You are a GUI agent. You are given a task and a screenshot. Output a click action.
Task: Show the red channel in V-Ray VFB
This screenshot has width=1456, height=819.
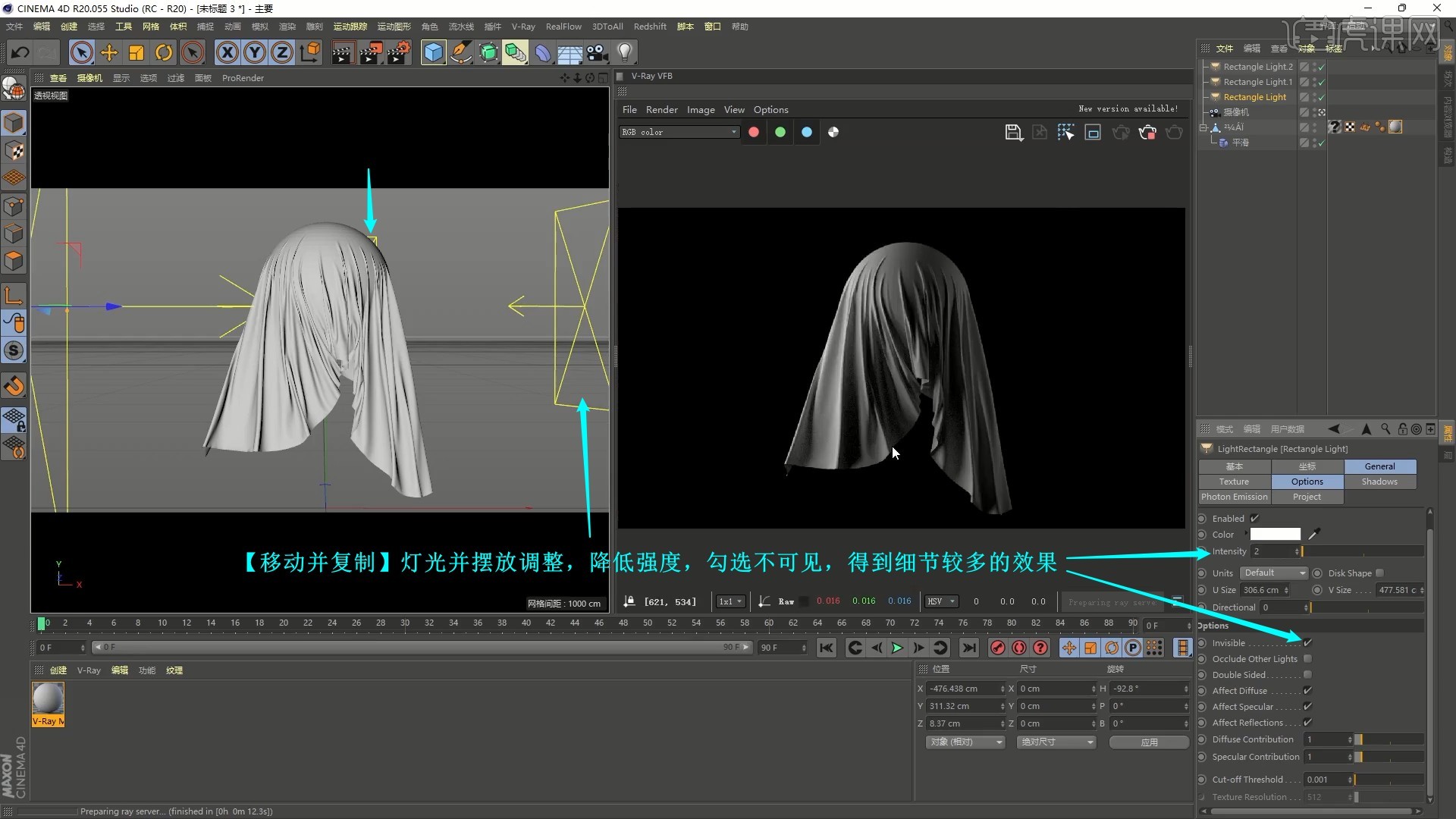pyautogui.click(x=754, y=132)
